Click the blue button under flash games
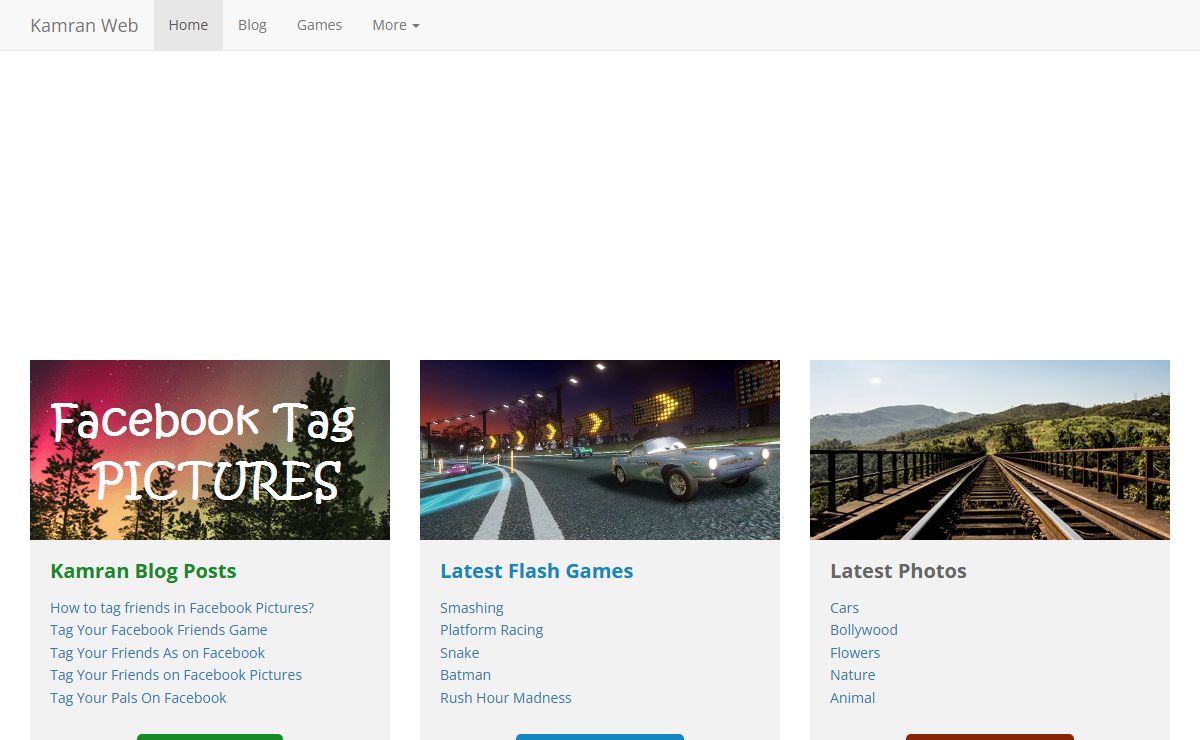This screenshot has height=740, width=1200. pos(600,737)
